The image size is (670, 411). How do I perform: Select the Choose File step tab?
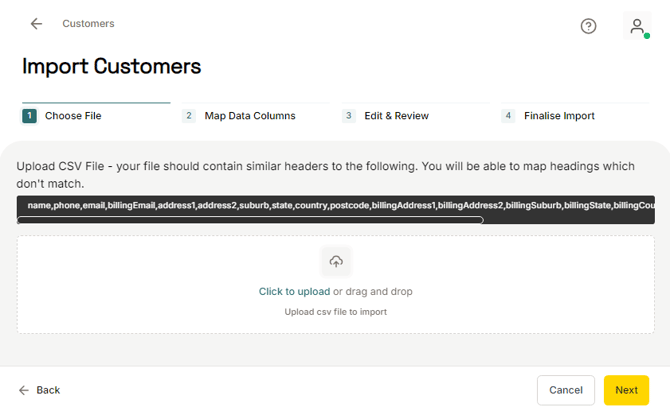point(72,116)
